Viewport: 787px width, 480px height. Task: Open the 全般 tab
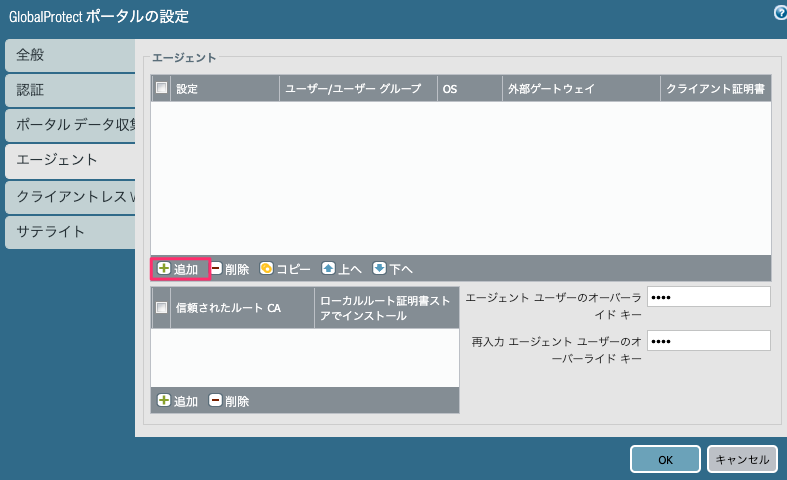point(70,55)
